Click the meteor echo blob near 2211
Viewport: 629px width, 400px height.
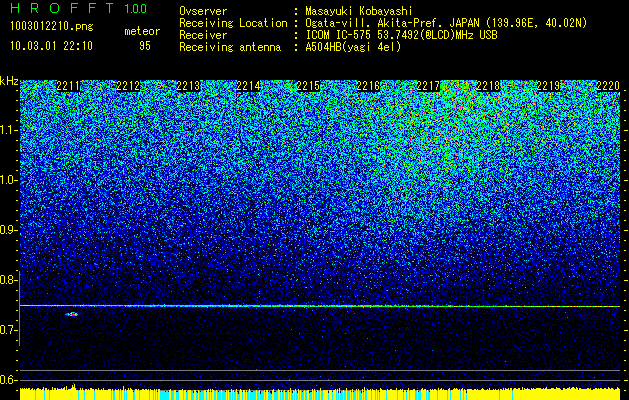tap(72, 314)
